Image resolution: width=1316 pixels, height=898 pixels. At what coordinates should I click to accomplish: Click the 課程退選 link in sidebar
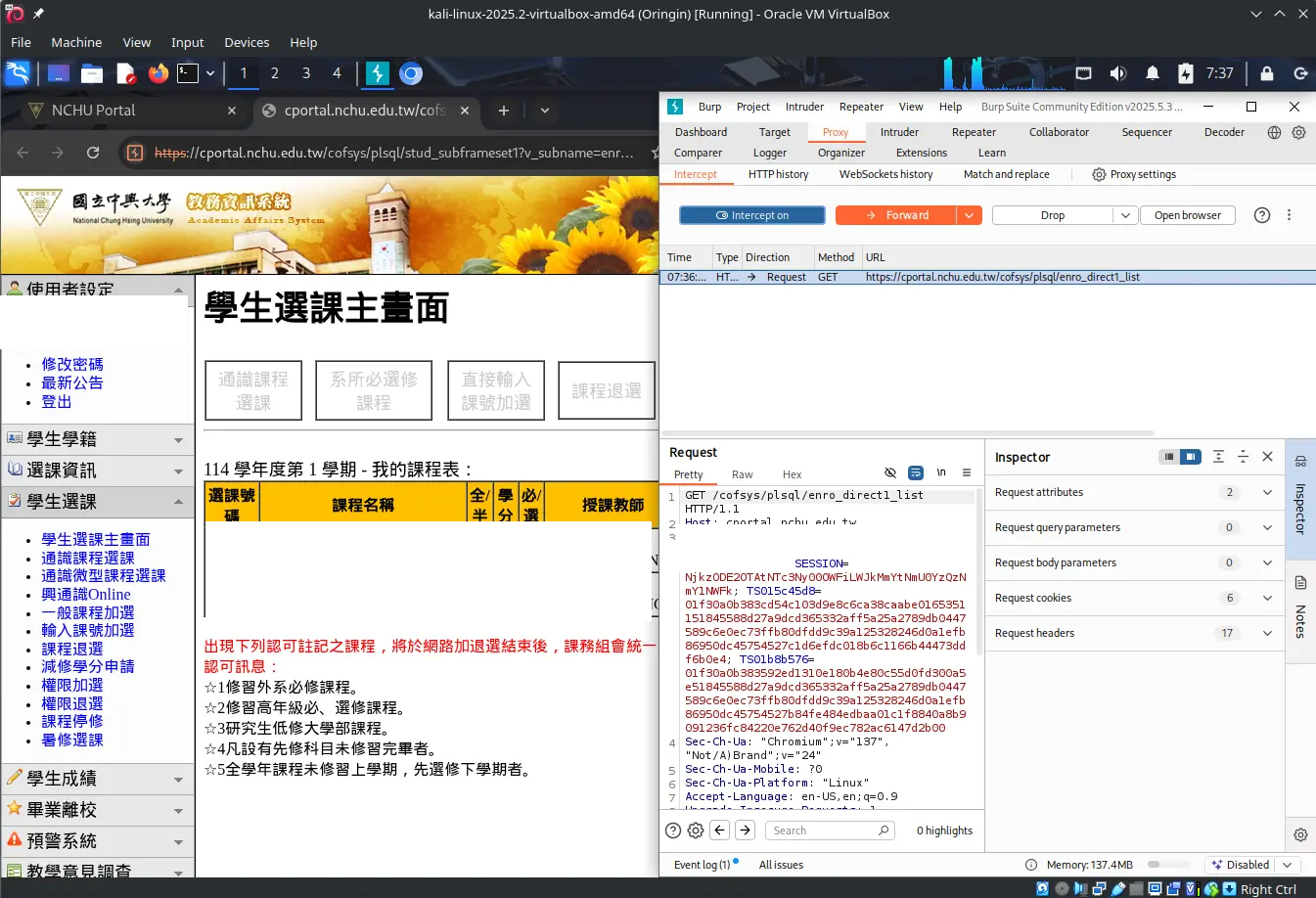coord(72,649)
